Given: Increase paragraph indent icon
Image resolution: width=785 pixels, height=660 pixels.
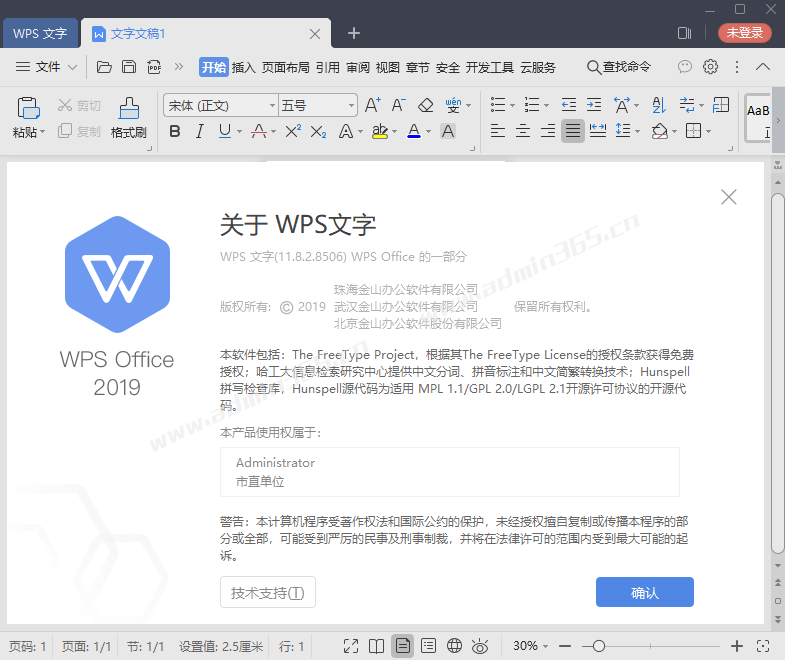Looking at the screenshot, I should pyautogui.click(x=594, y=105).
